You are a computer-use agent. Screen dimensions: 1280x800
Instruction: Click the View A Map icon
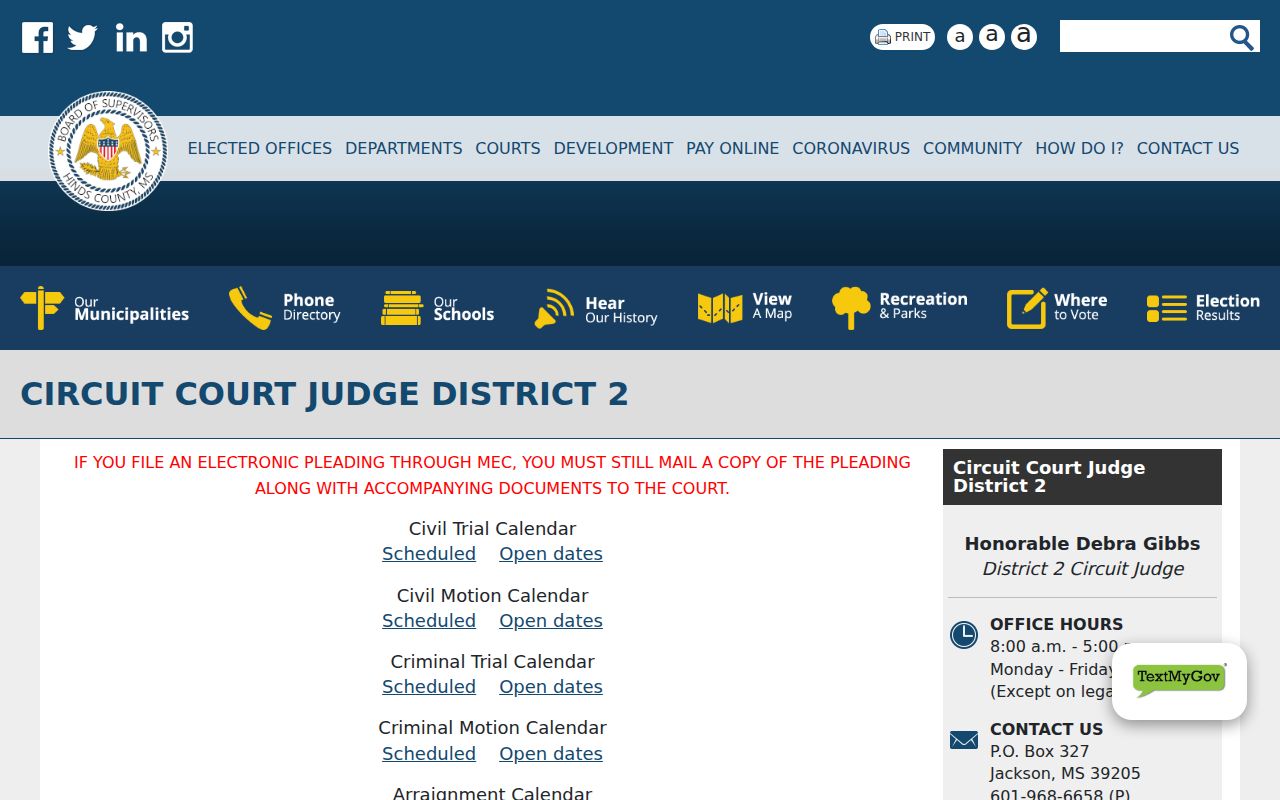coord(720,308)
